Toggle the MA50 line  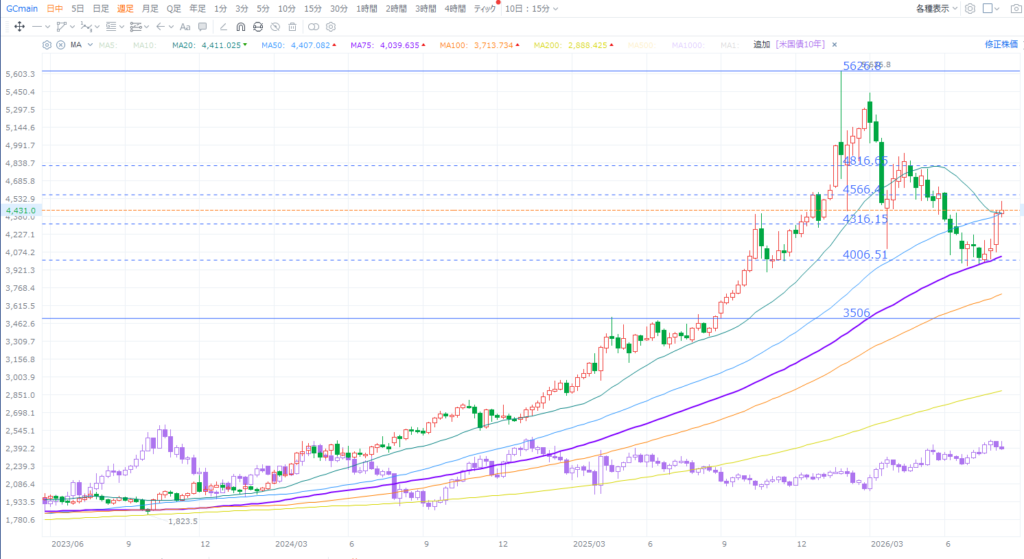[x=299, y=45]
